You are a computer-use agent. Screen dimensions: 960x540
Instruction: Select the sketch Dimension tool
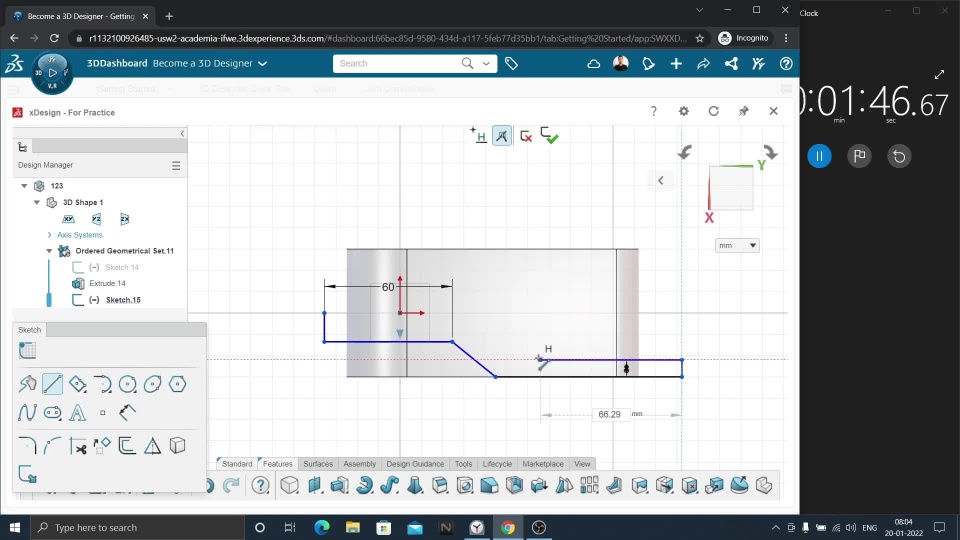[x=127, y=412]
